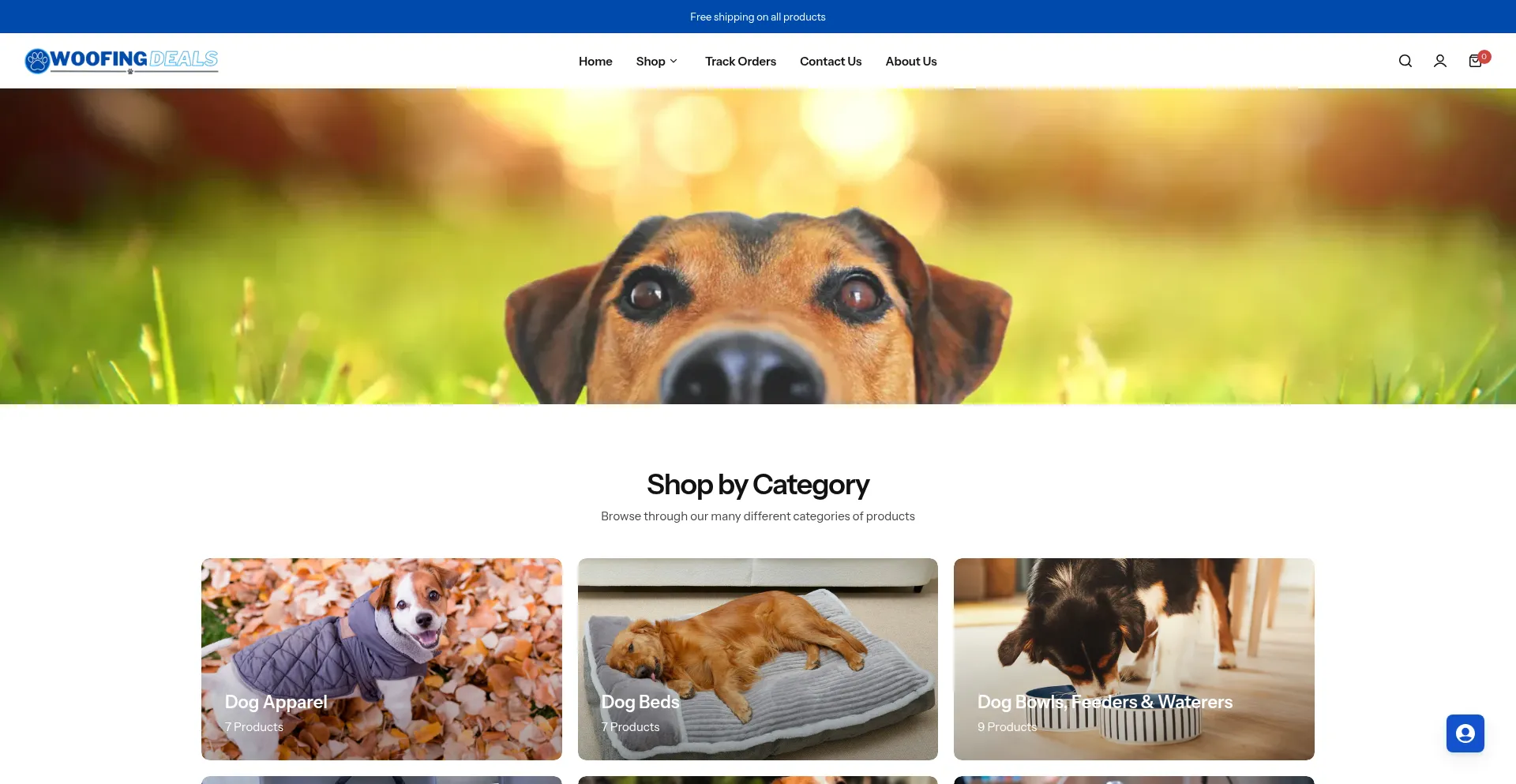Click the dog hero banner image
Image resolution: width=1516 pixels, height=784 pixels.
point(758,246)
